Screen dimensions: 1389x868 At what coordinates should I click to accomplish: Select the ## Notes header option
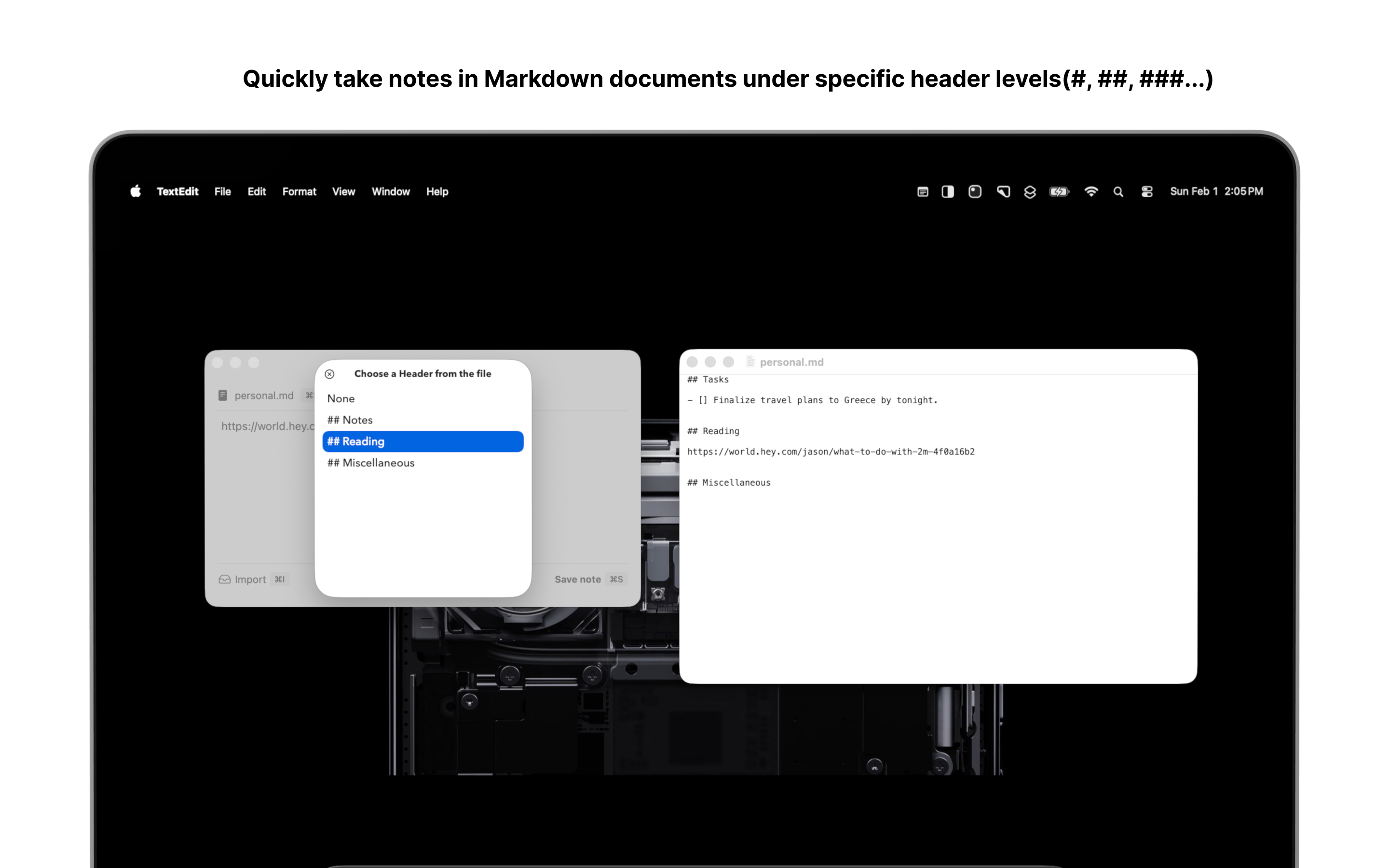click(x=349, y=420)
